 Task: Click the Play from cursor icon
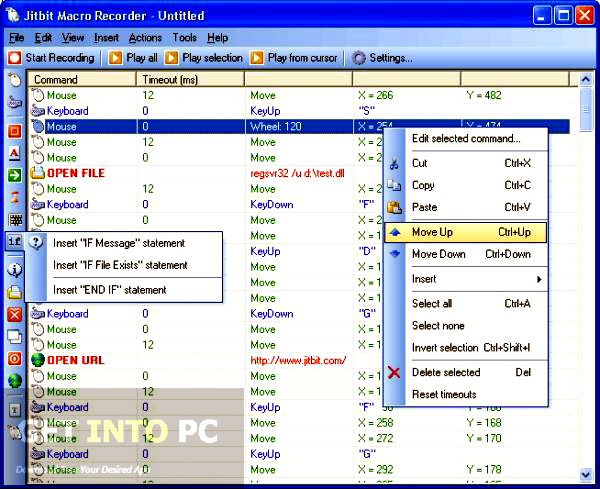(257, 58)
